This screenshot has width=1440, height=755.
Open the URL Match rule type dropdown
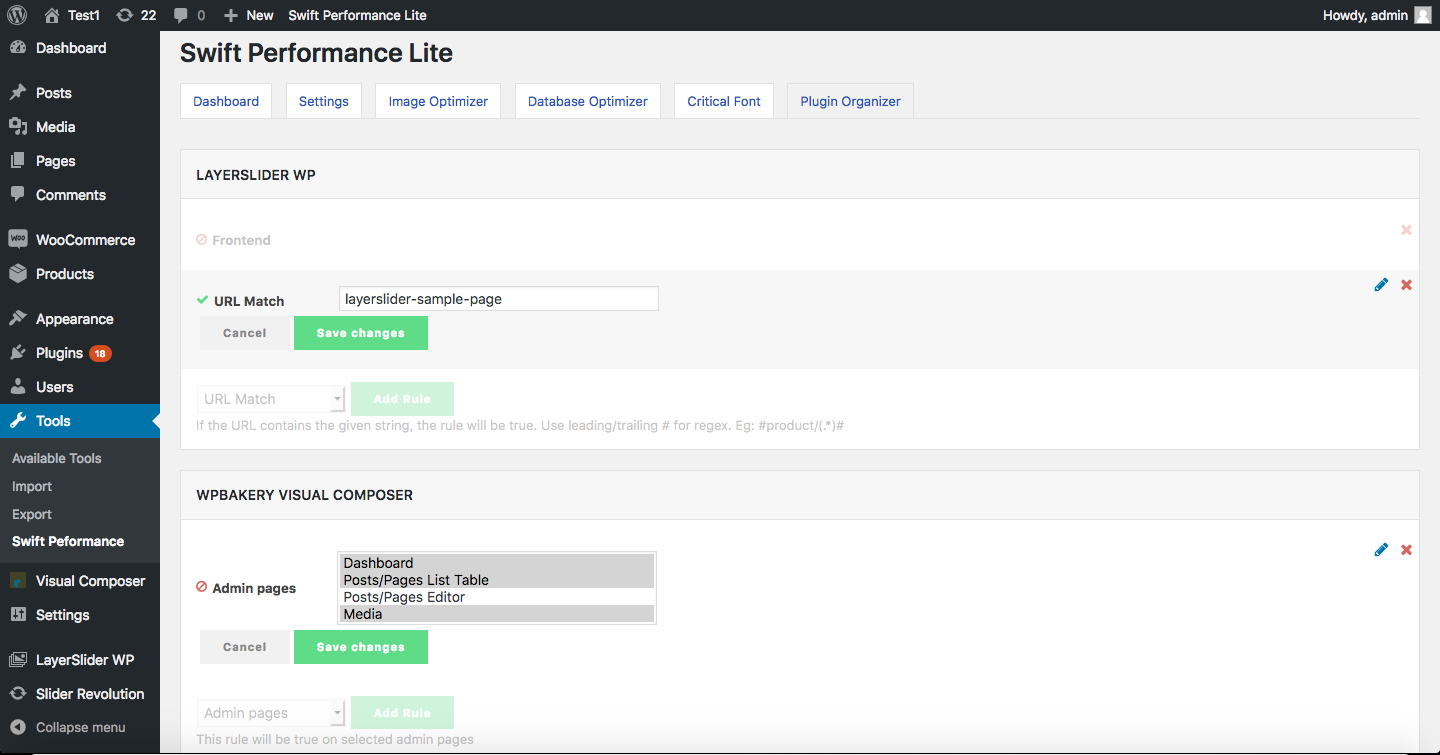[271, 399]
